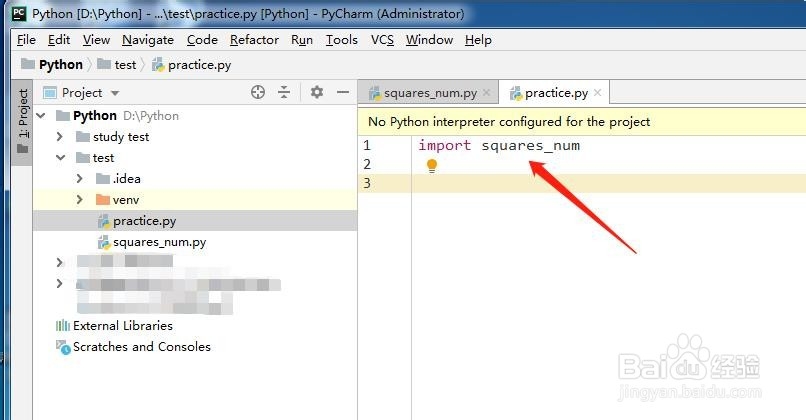Open the Navigate menu
The image size is (806, 420).
point(148,40)
